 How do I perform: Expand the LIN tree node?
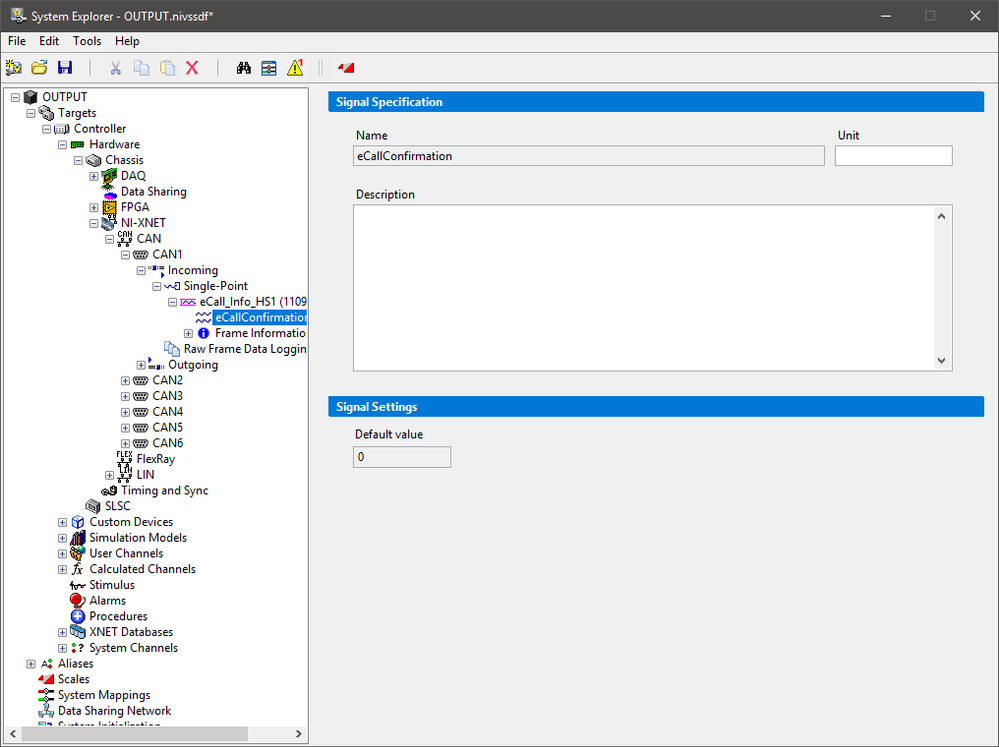coord(110,475)
